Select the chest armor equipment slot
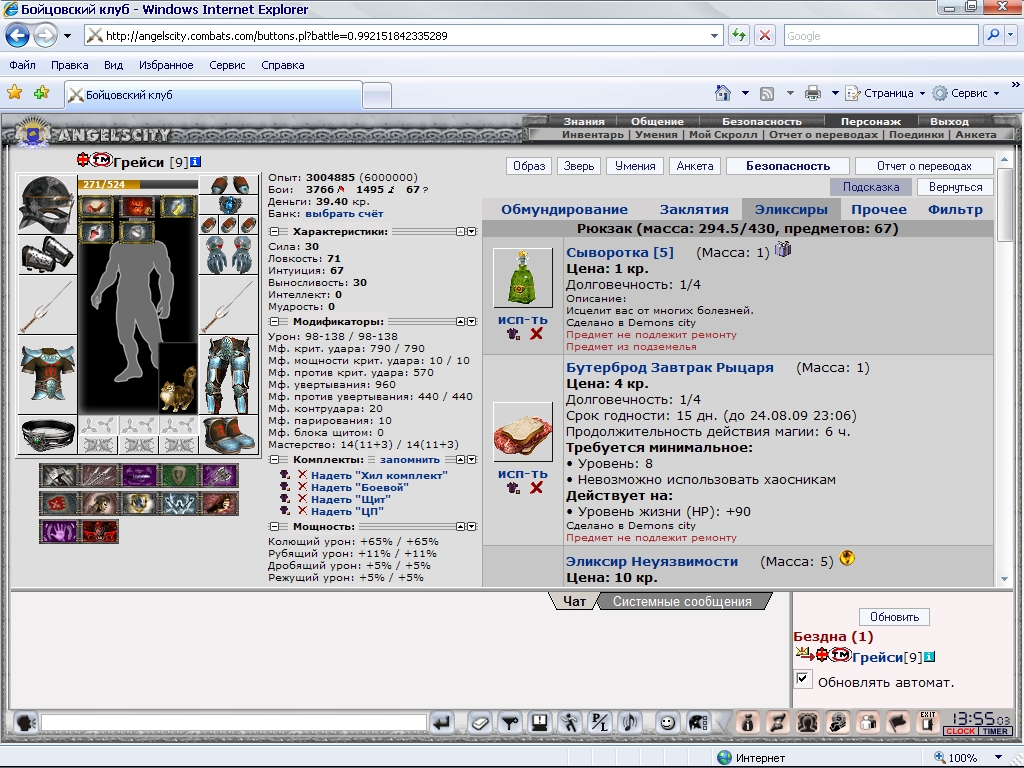 tap(47, 374)
